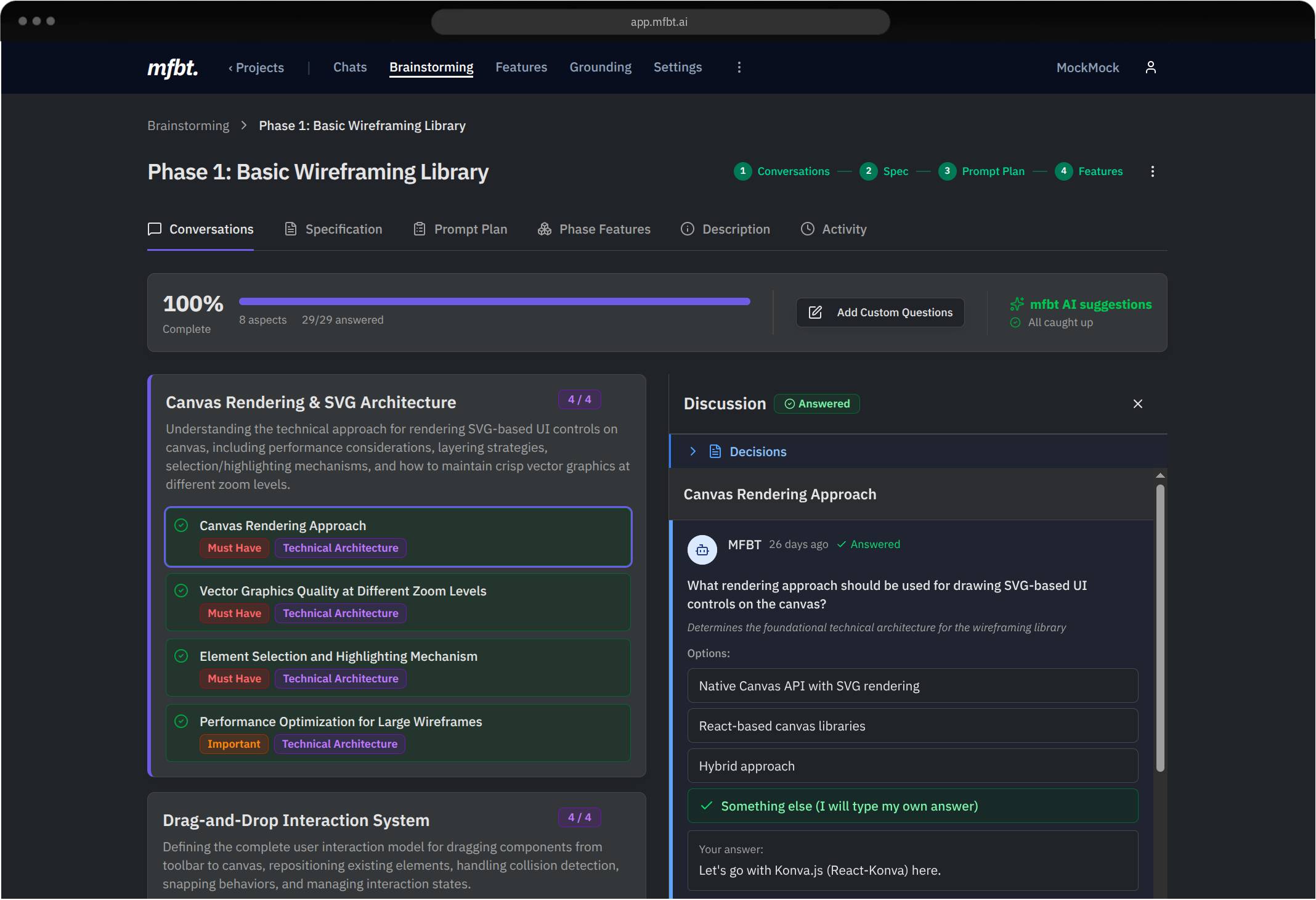Close the Discussion panel
Image resolution: width=1316 pixels, height=900 pixels.
pos(1137,404)
